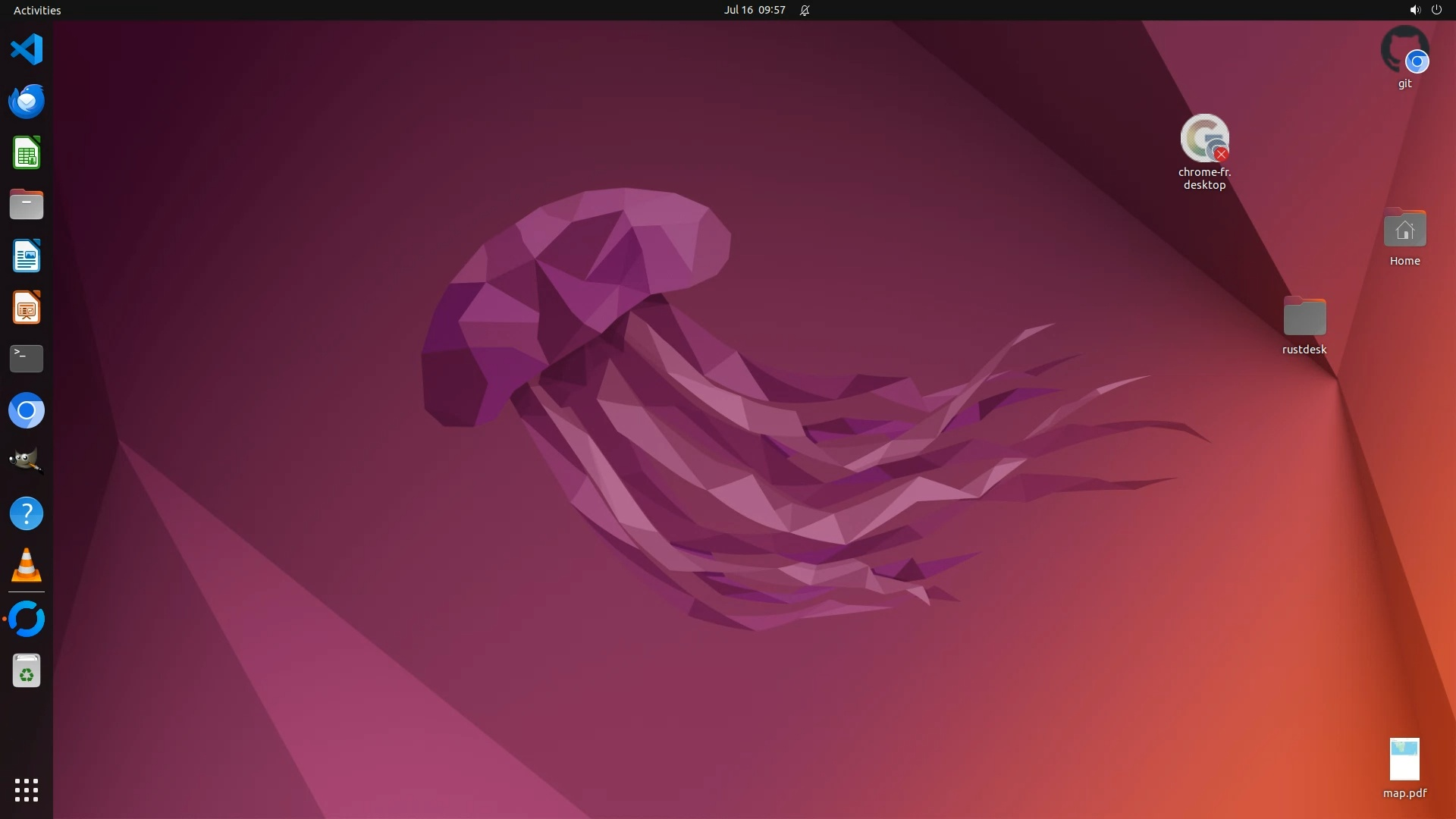
Task: Open the clock and calendar menu
Action: [754, 10]
